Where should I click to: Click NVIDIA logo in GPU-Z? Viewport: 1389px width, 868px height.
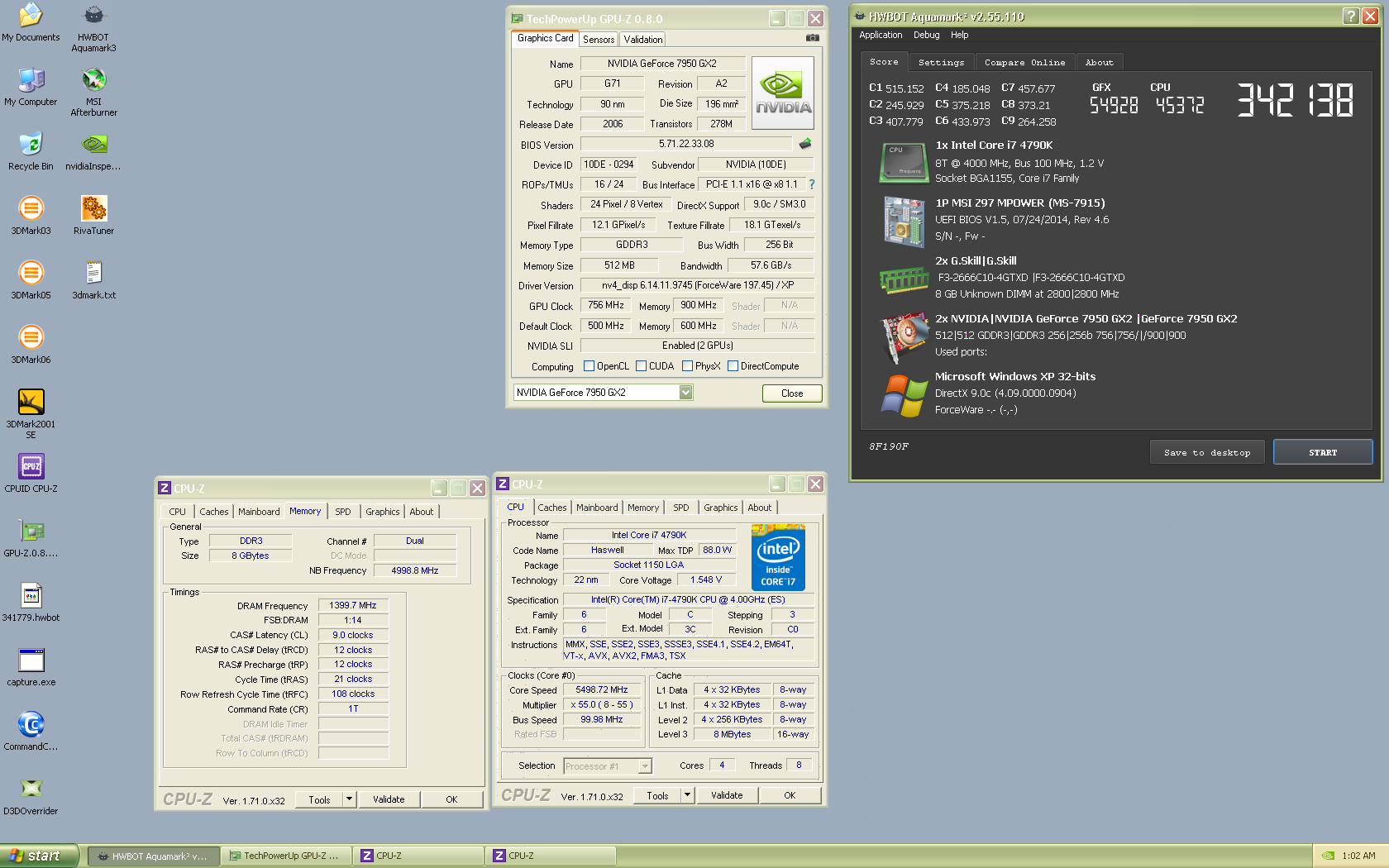point(783,93)
